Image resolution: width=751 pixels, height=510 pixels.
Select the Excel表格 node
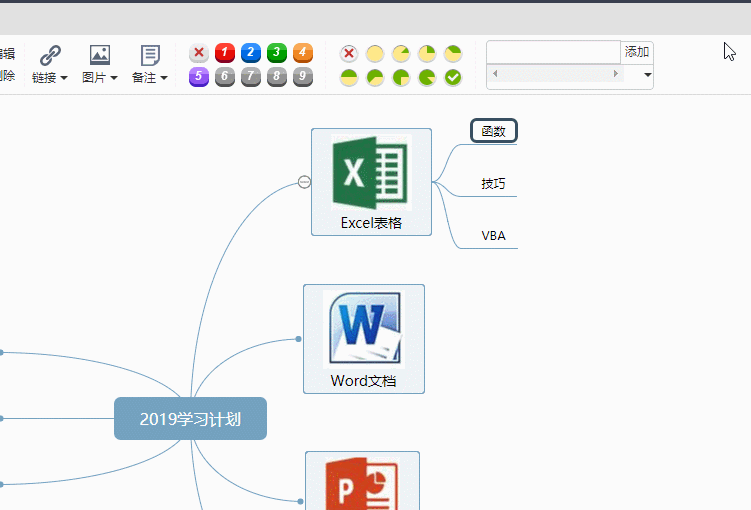(x=371, y=182)
